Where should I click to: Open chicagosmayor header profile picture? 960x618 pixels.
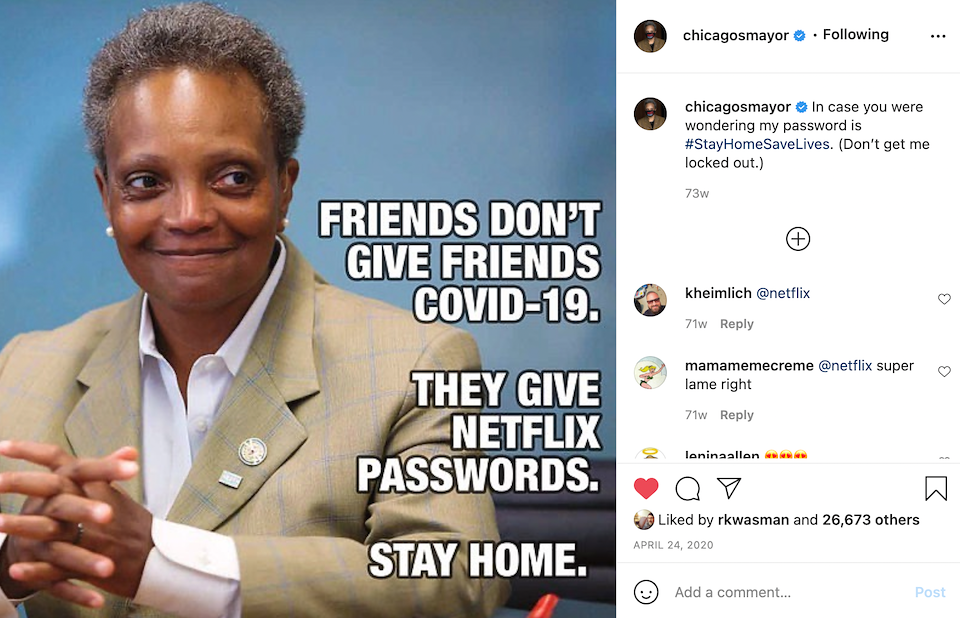pos(650,36)
